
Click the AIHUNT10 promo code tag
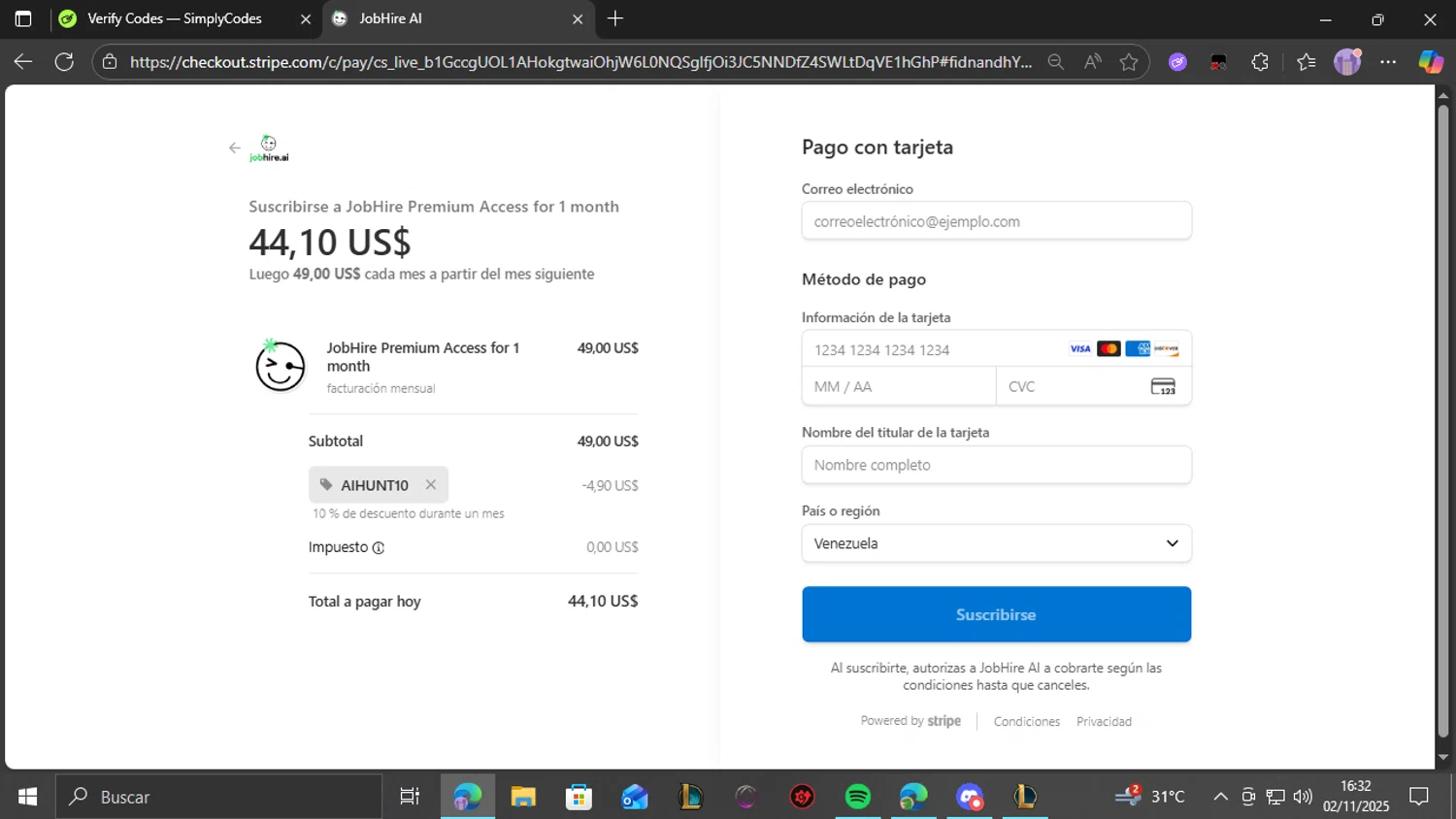point(378,484)
